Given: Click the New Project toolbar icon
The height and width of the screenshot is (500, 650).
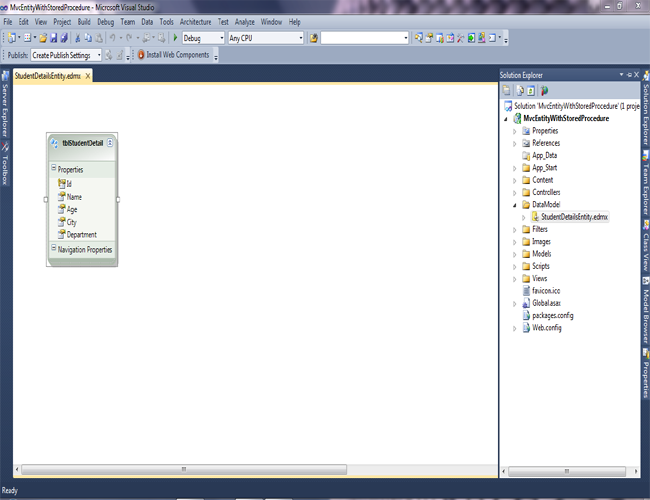Looking at the screenshot, I should (x=12, y=38).
